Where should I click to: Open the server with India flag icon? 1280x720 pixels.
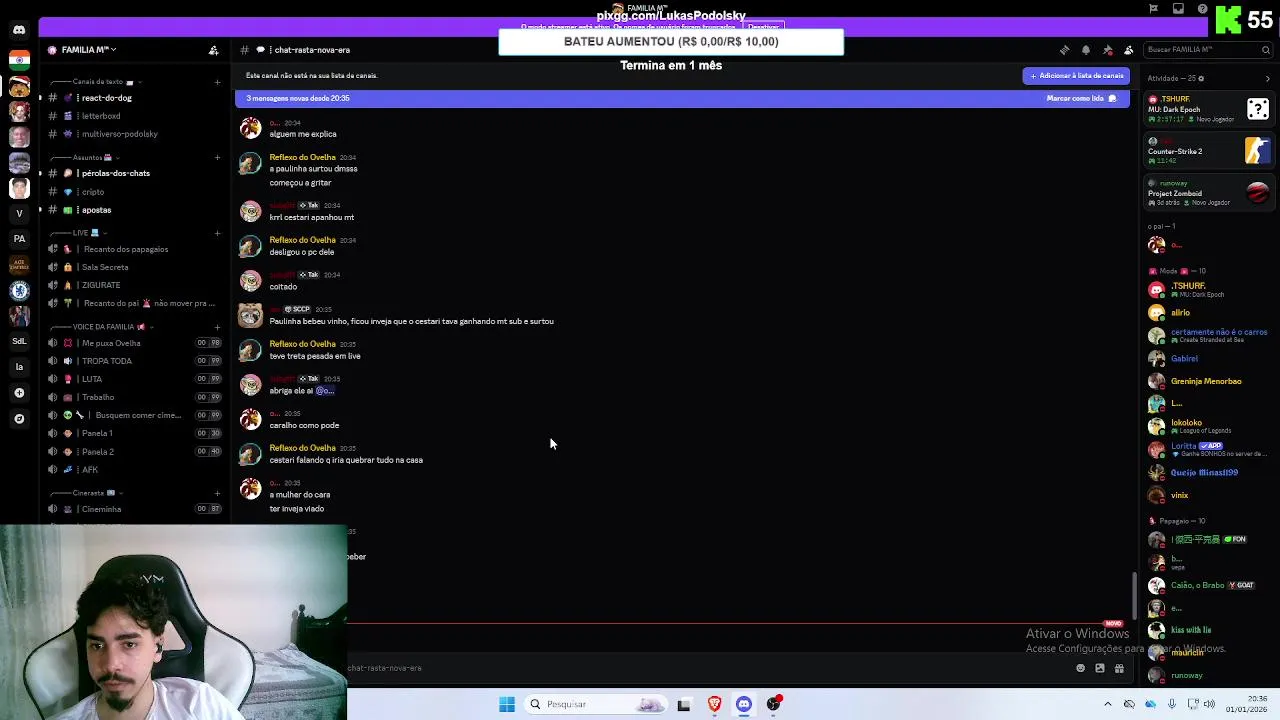click(x=19, y=60)
